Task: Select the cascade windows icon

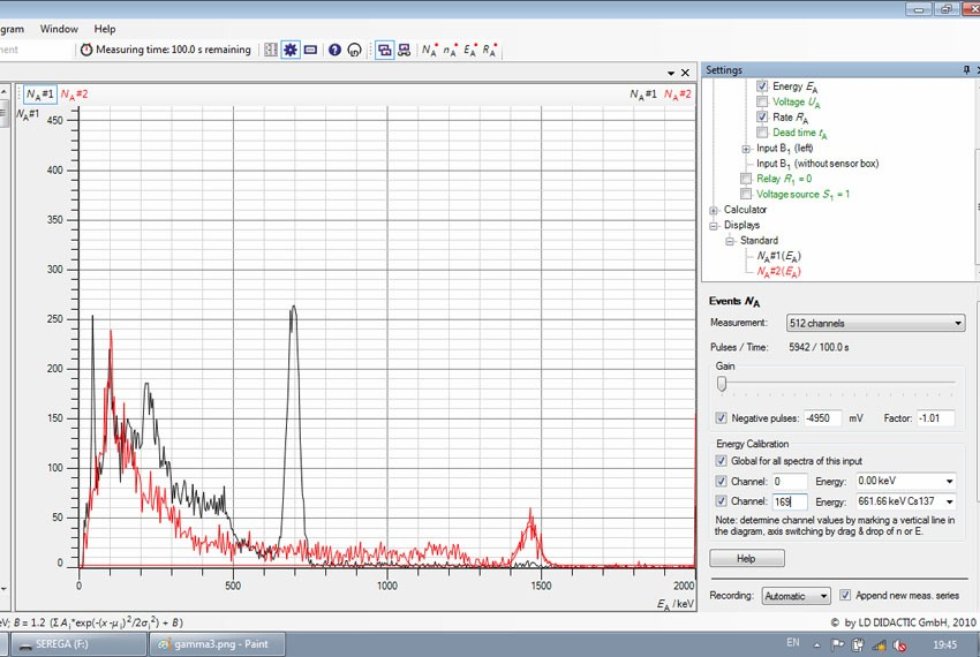Action: pos(385,49)
